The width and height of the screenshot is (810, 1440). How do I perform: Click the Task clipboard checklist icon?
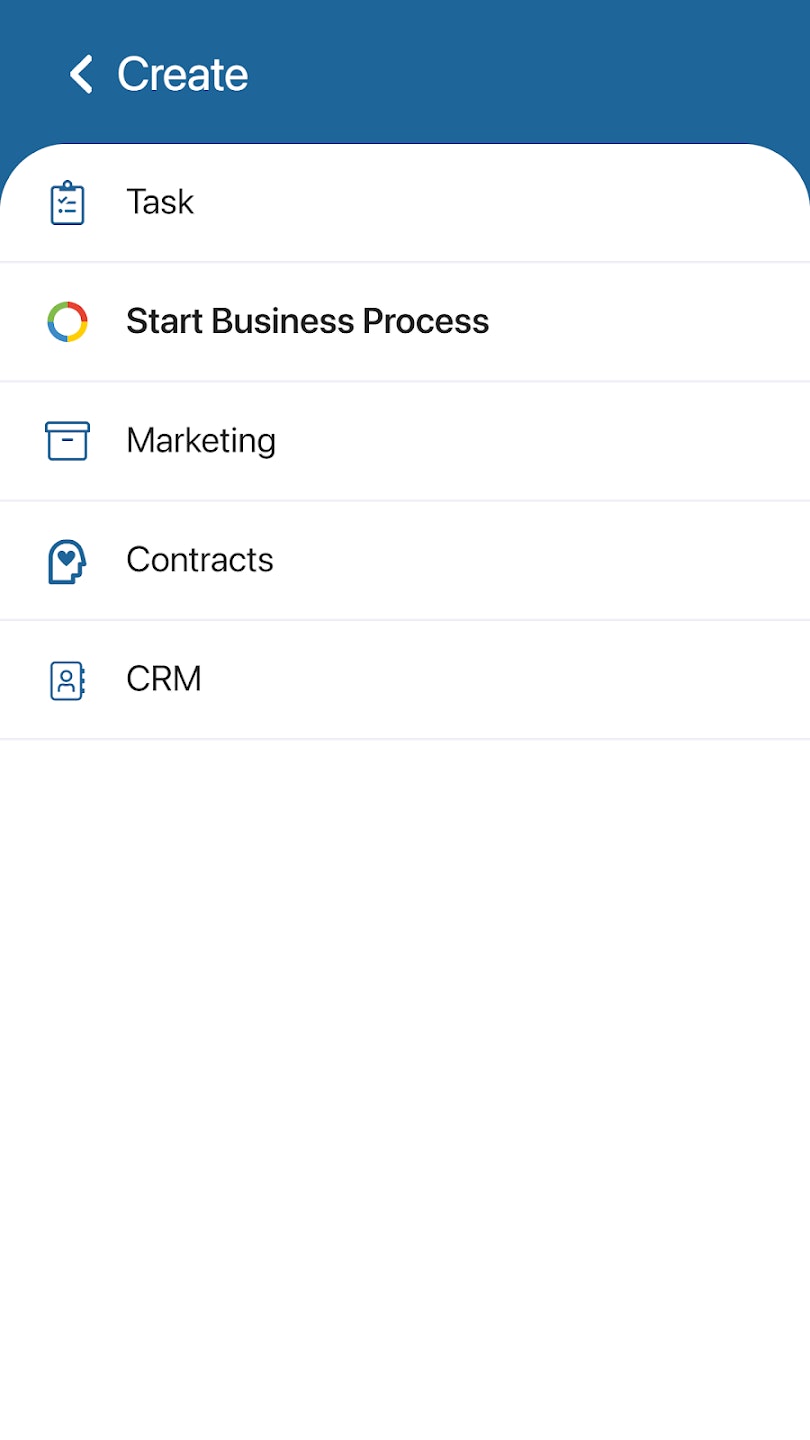67,203
